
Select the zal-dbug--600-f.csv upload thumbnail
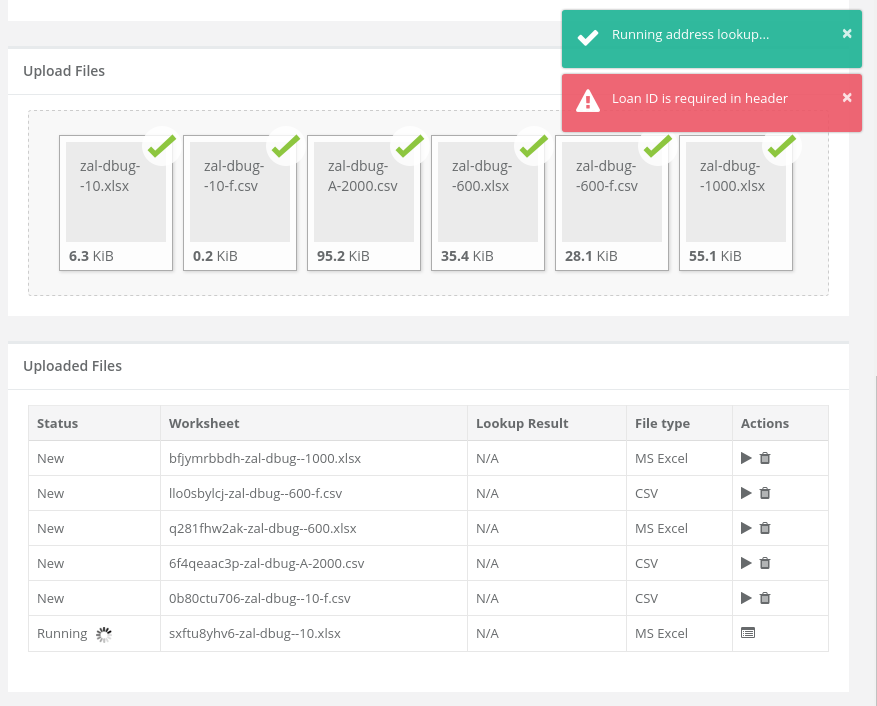pos(612,203)
